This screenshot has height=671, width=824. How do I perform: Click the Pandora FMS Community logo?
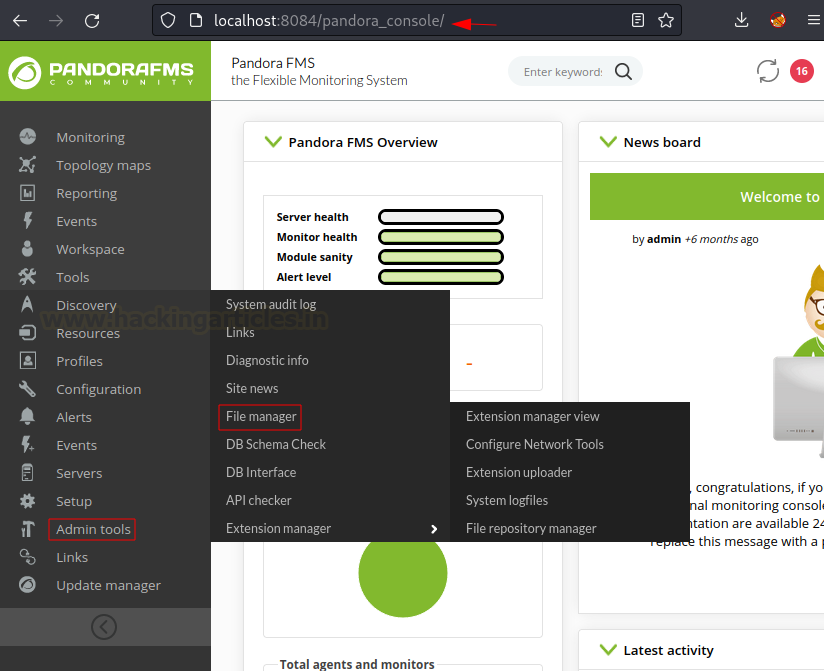pyautogui.click(x=101, y=72)
